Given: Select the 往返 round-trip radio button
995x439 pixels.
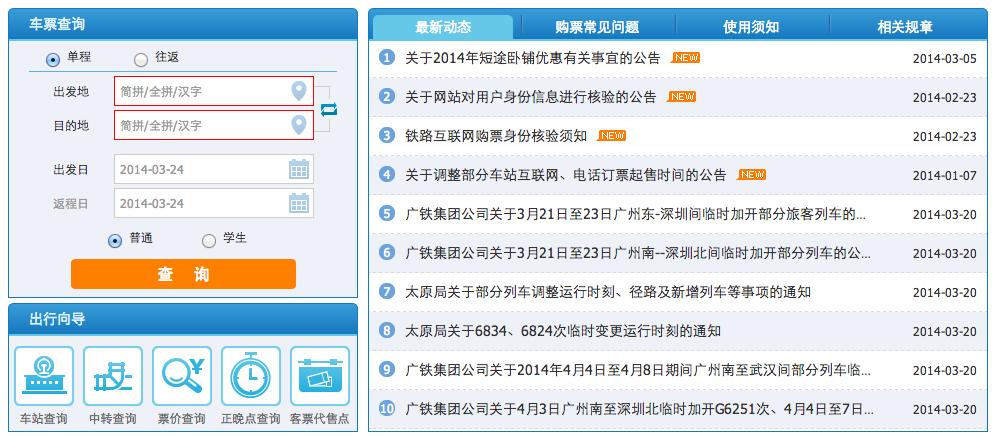Looking at the screenshot, I should 141,60.
